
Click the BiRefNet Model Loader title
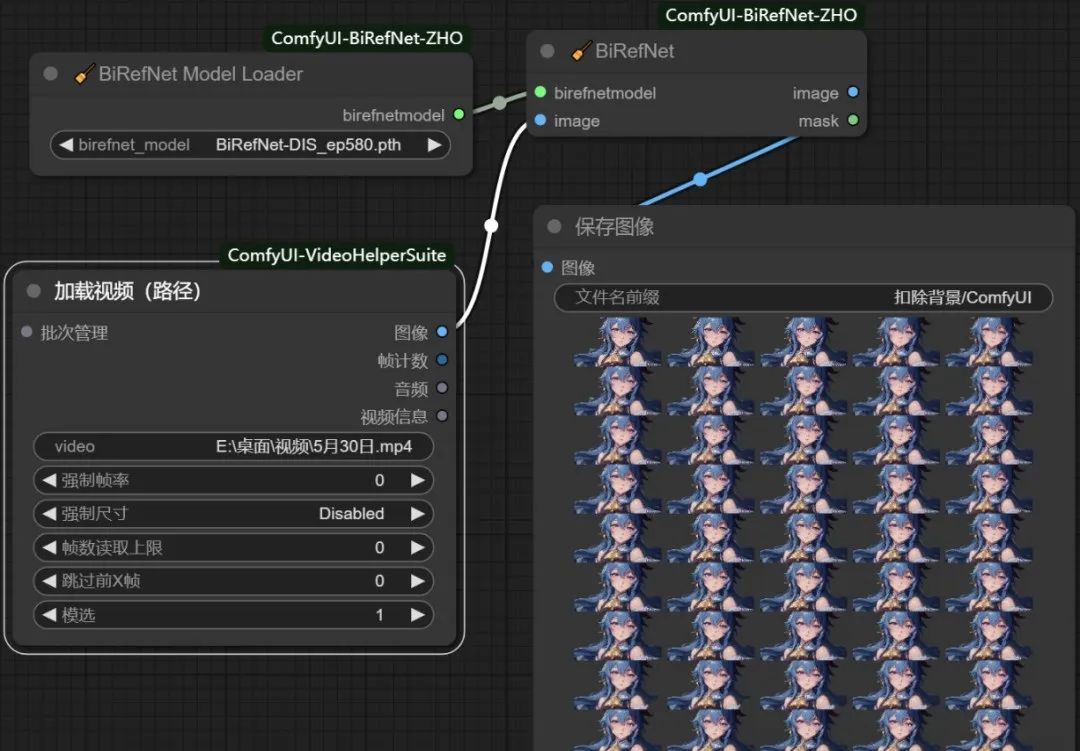pyautogui.click(x=200, y=74)
